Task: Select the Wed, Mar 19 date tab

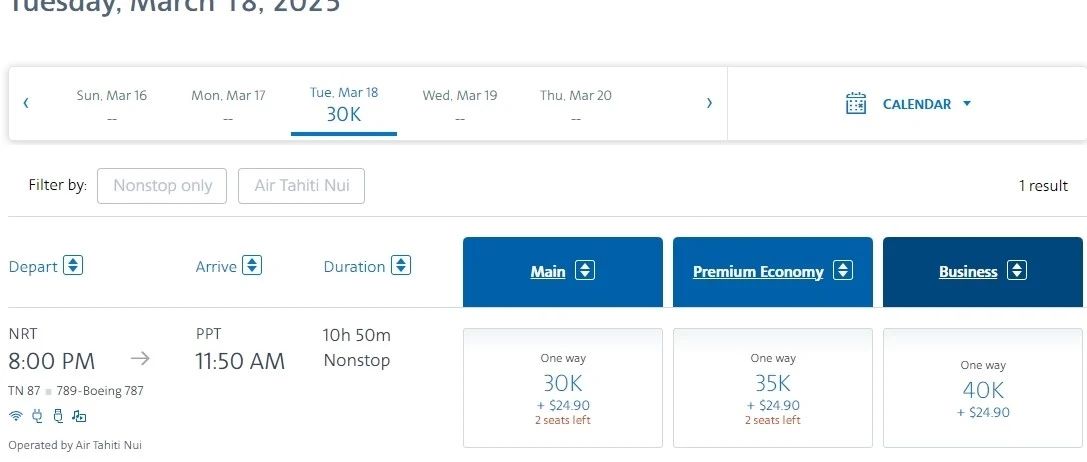Action: coord(460,105)
